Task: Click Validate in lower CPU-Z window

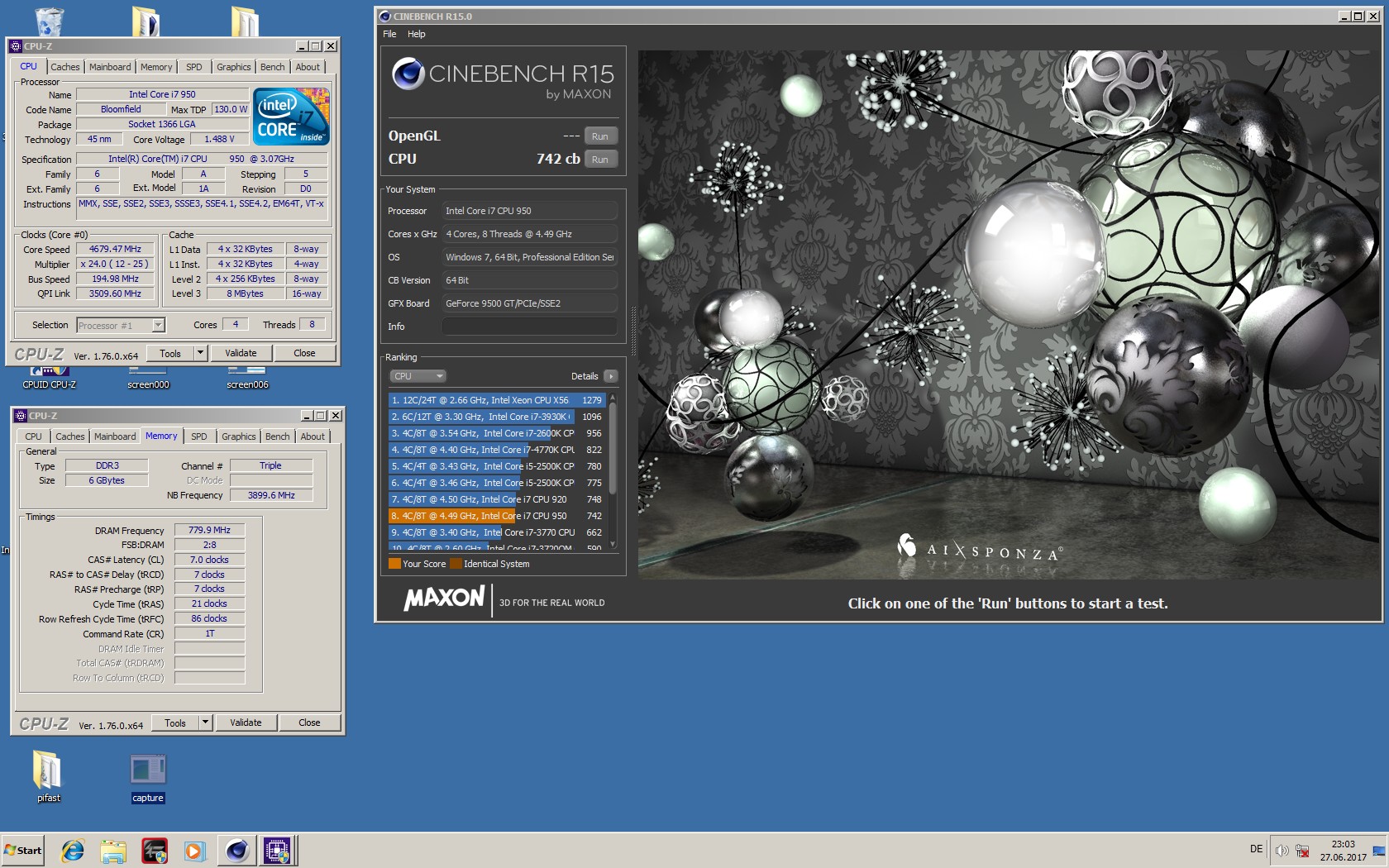Action: 246,723
